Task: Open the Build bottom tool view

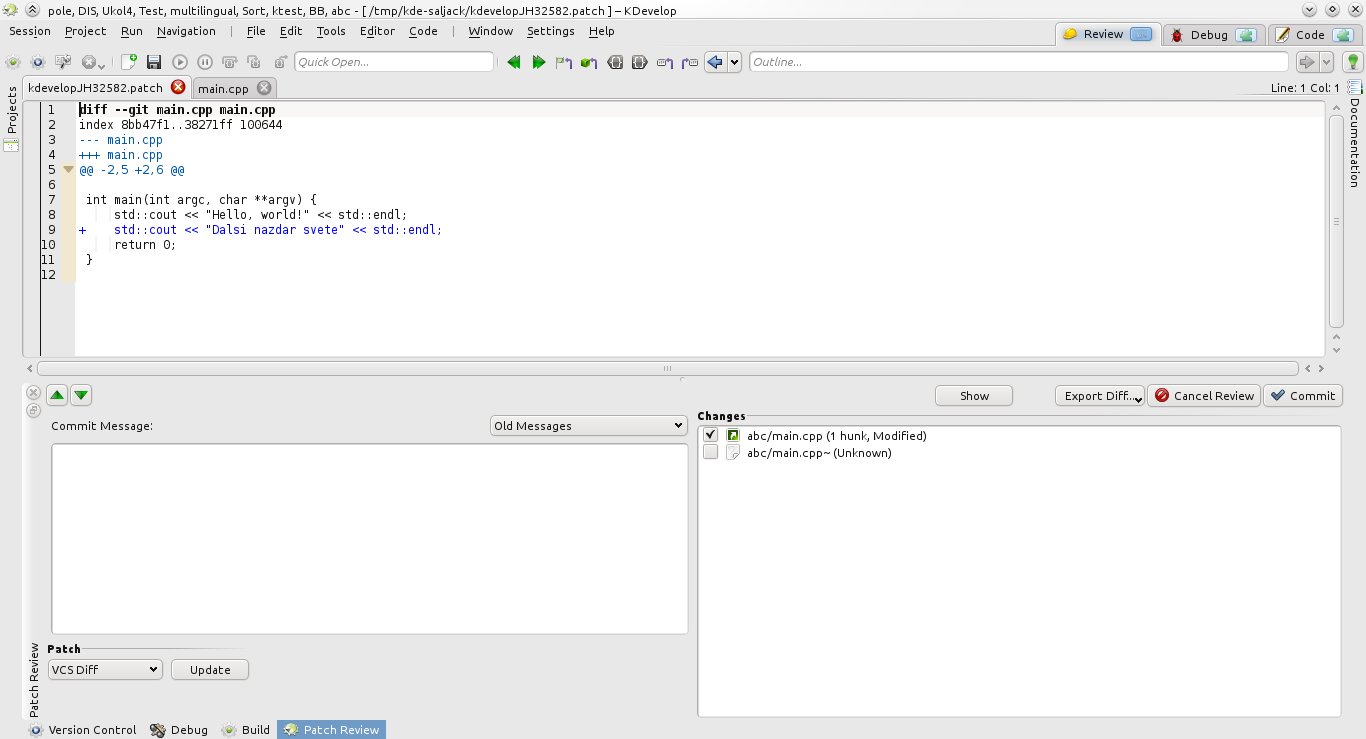Action: 246,730
